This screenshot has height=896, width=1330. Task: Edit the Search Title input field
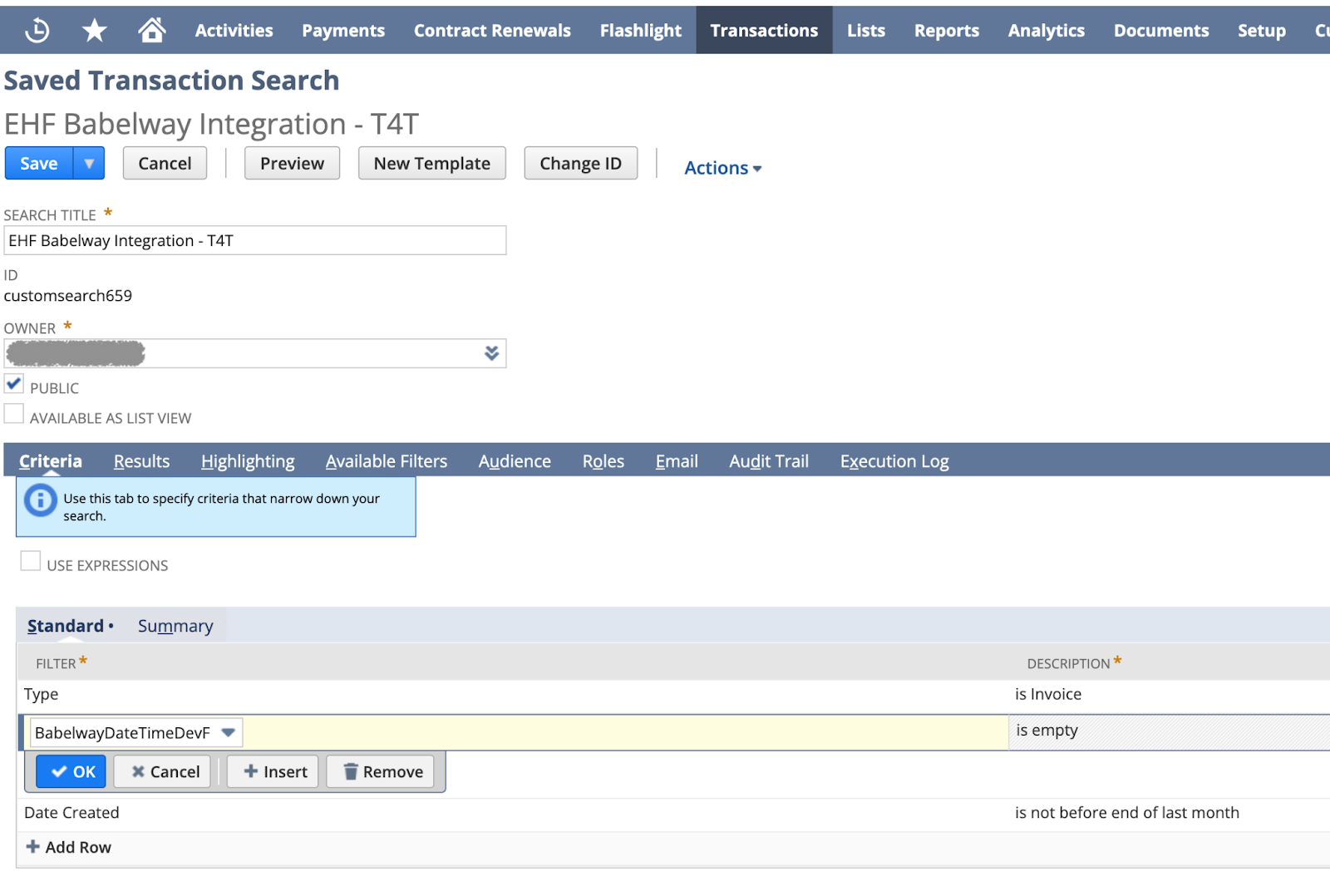255,240
